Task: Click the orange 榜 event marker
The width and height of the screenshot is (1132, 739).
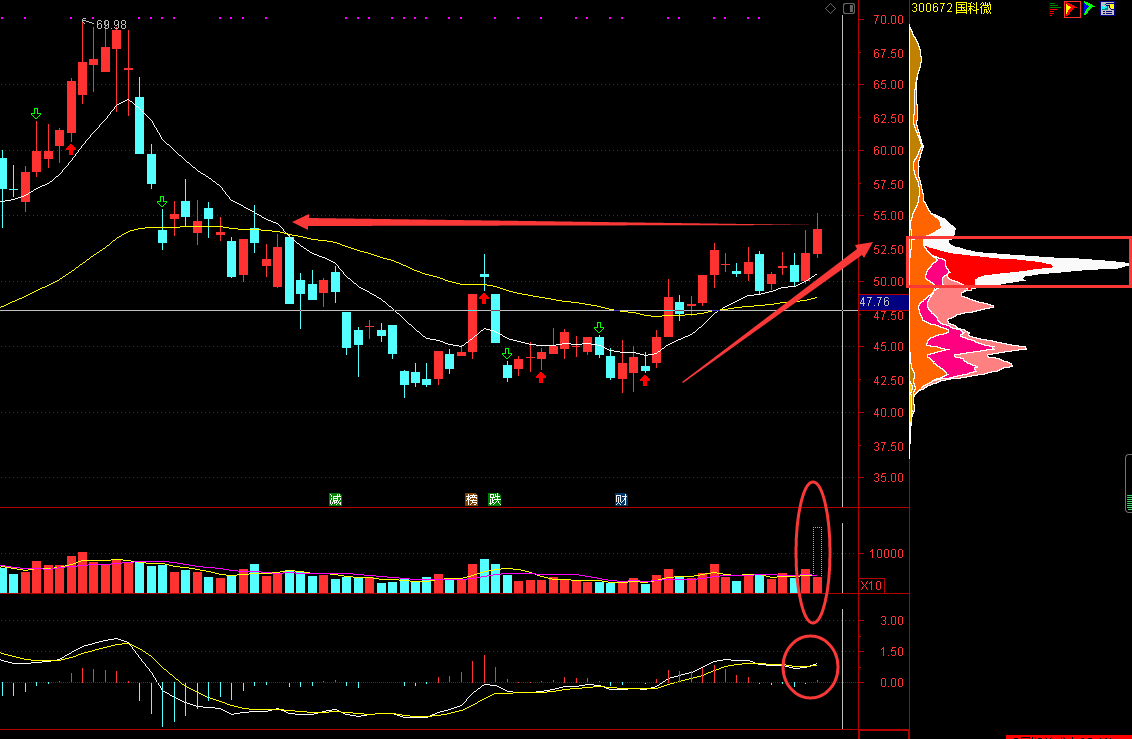Action: pos(471,499)
